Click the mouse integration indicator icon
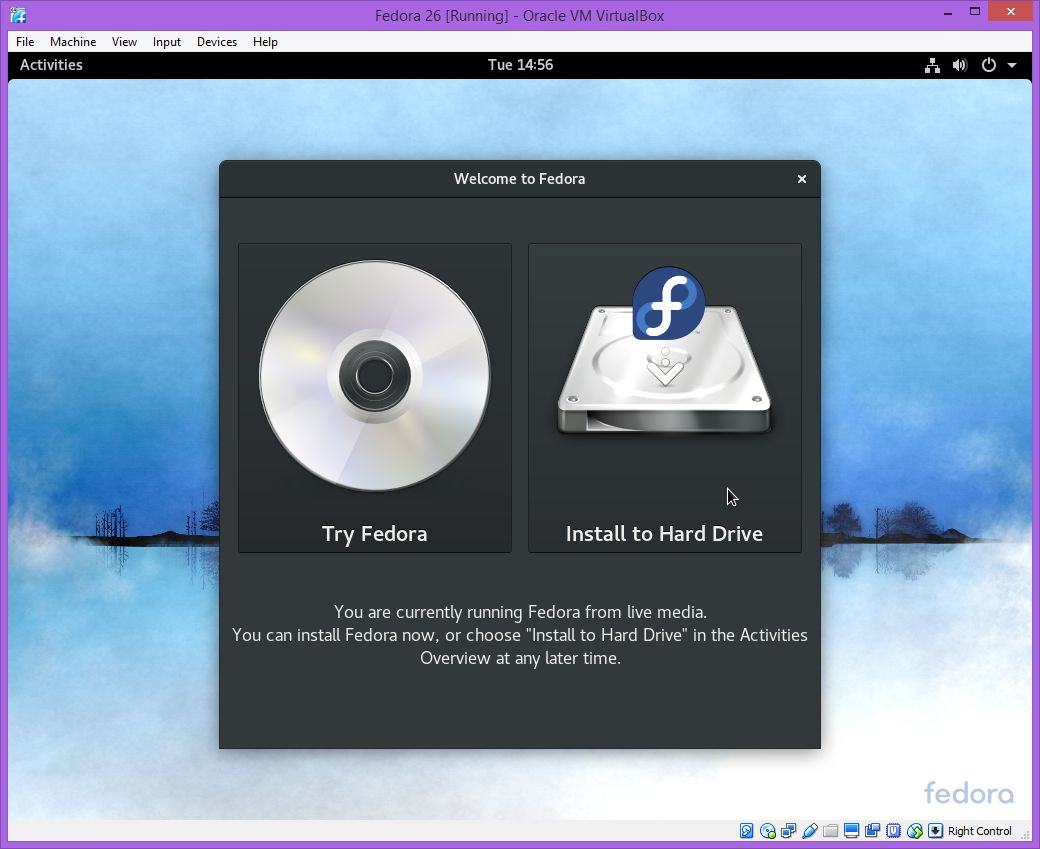This screenshot has width=1040, height=849. [915, 830]
